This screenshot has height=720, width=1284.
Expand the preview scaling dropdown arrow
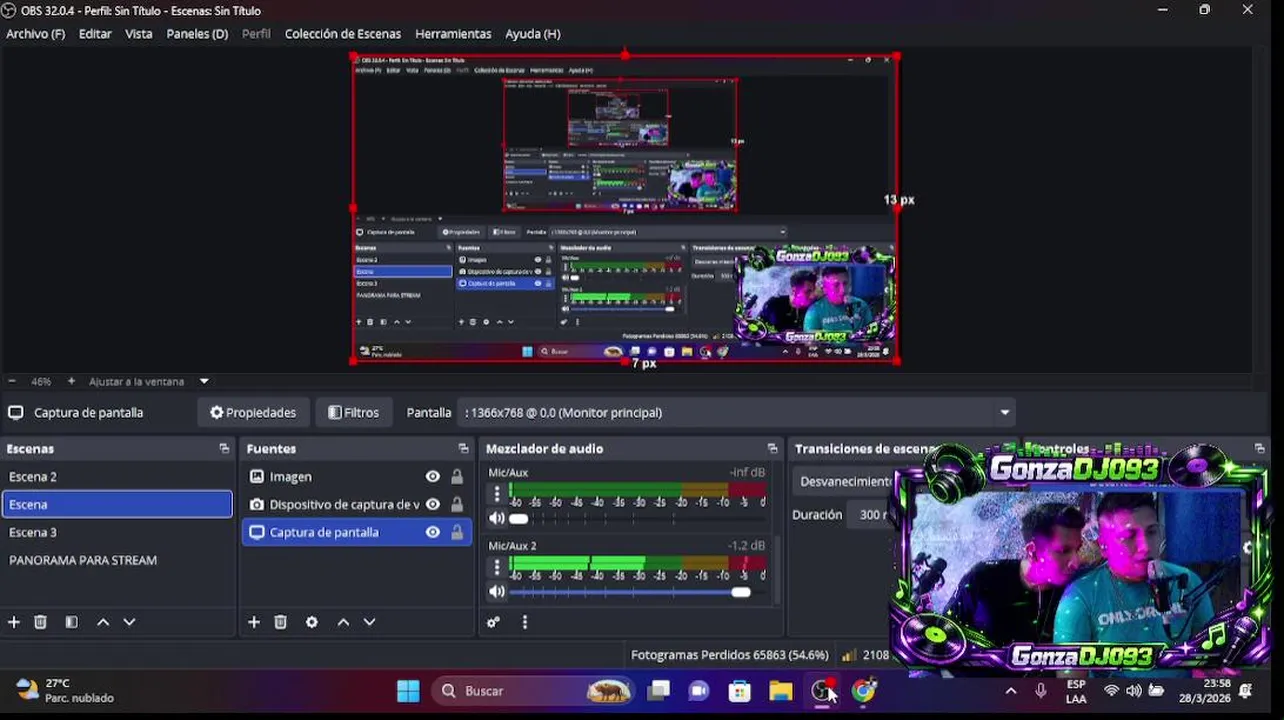pyautogui.click(x=204, y=381)
